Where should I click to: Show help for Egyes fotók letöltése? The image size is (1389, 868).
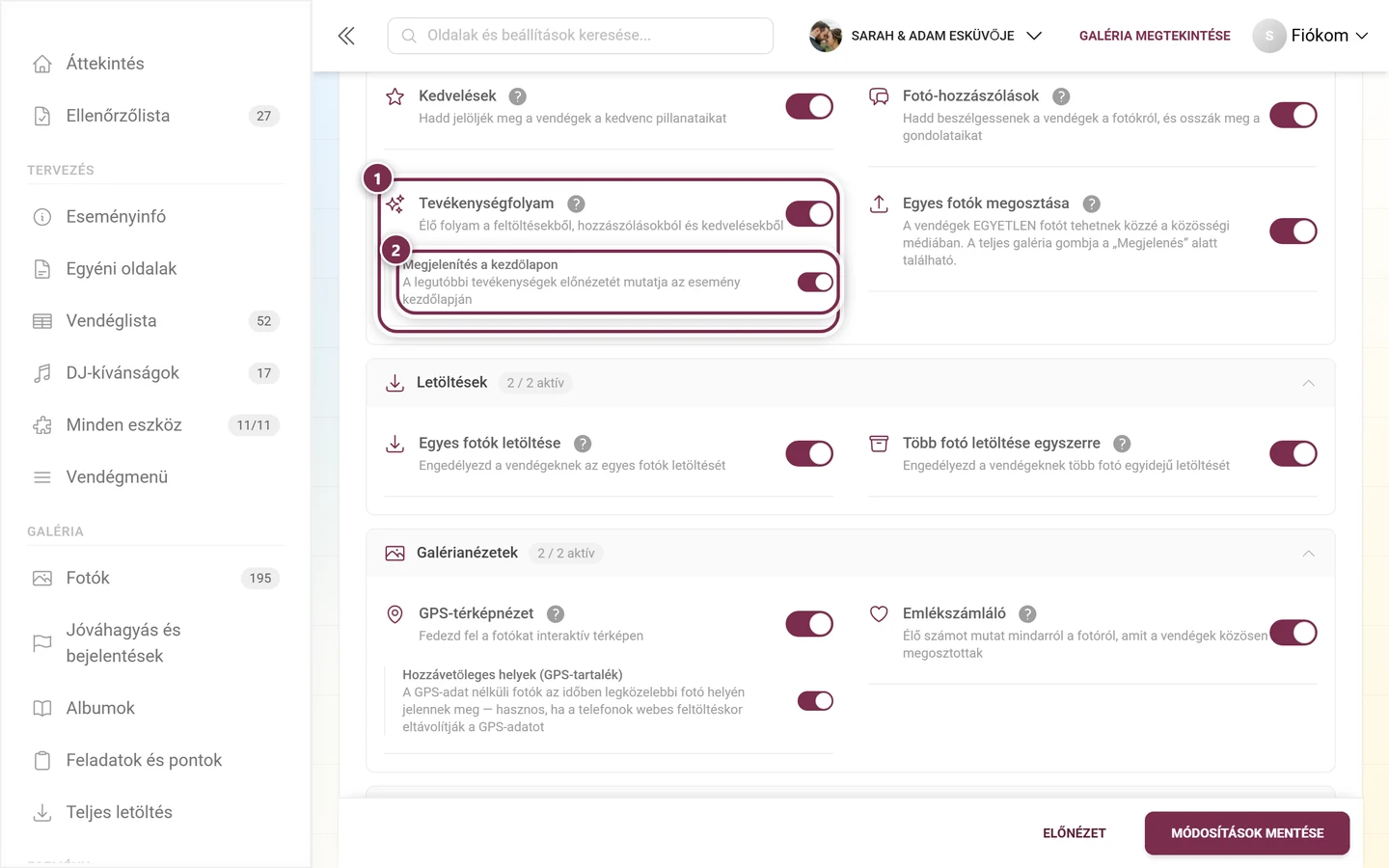pos(583,444)
